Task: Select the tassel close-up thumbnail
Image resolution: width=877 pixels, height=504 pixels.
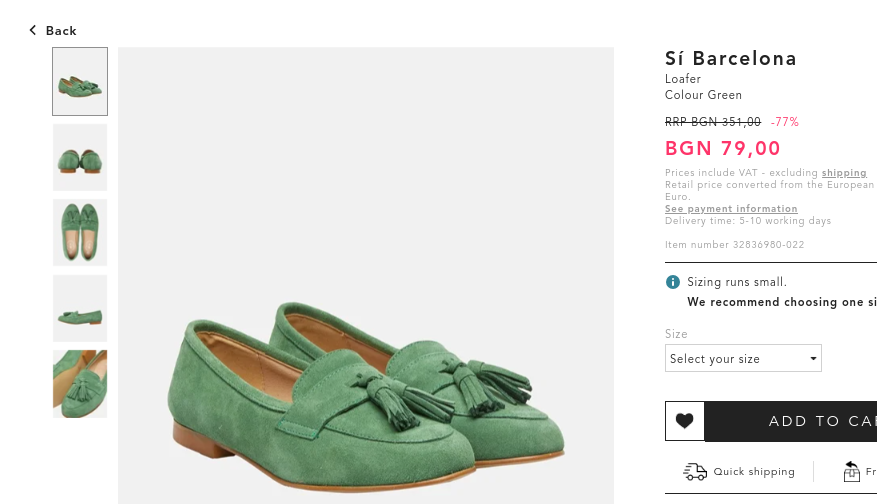Action: coord(80,384)
